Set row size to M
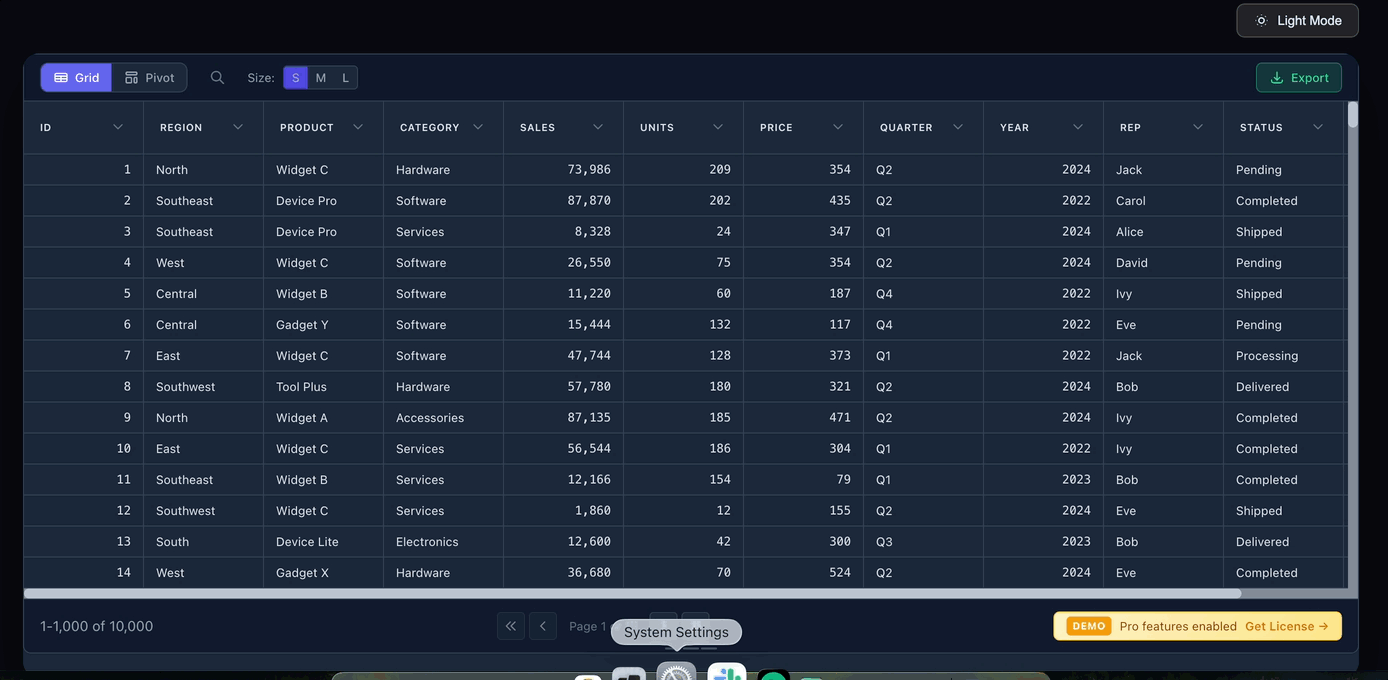The image size is (1388, 680). pyautogui.click(x=320, y=78)
